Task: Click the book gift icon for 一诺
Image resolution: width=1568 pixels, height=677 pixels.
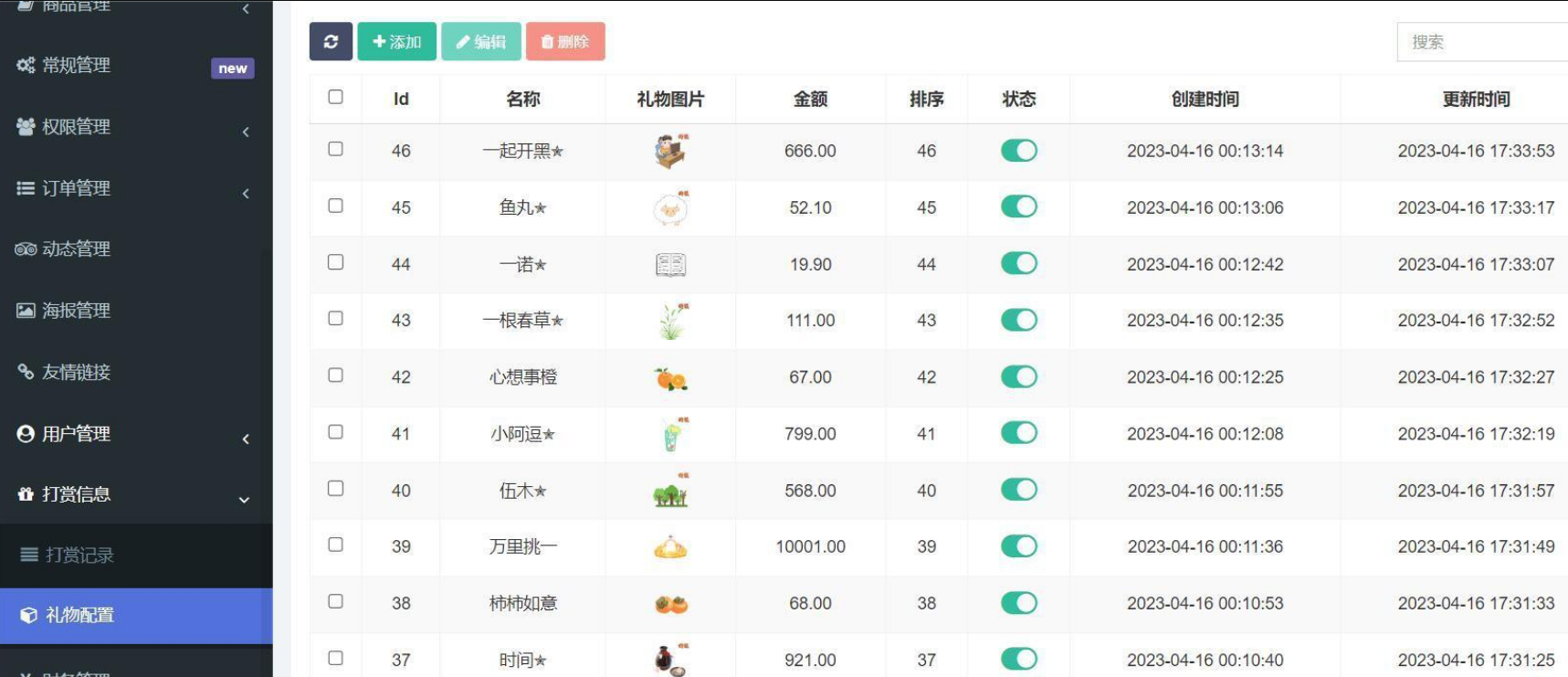Action: tap(670, 265)
